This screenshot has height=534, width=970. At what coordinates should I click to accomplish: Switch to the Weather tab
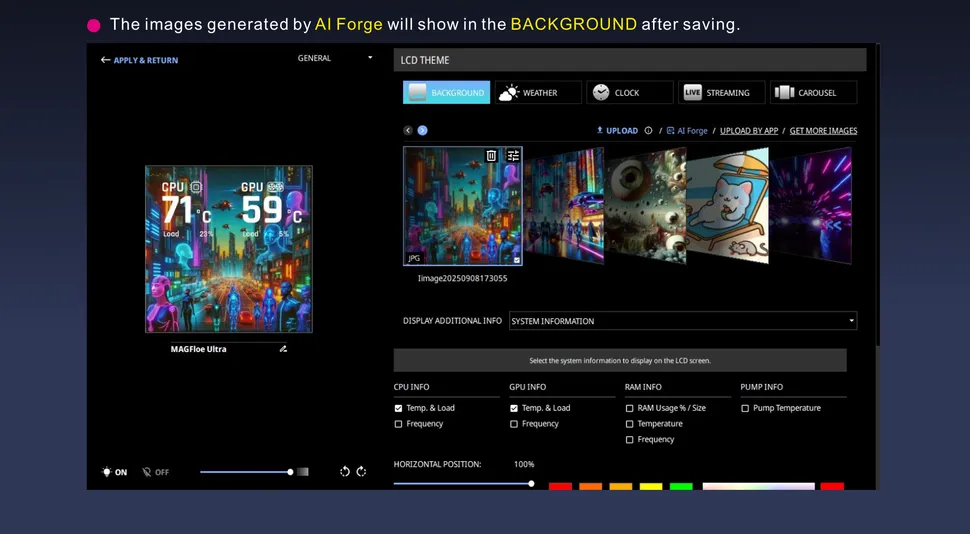[x=538, y=93]
